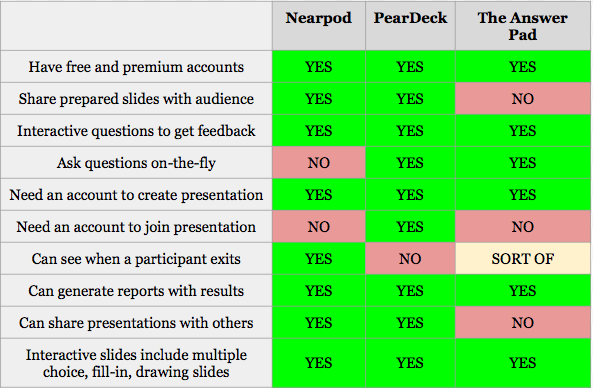Click 'Can generate reports with results' label
Image resolution: width=593 pixels, height=388 pixels.
[136, 291]
